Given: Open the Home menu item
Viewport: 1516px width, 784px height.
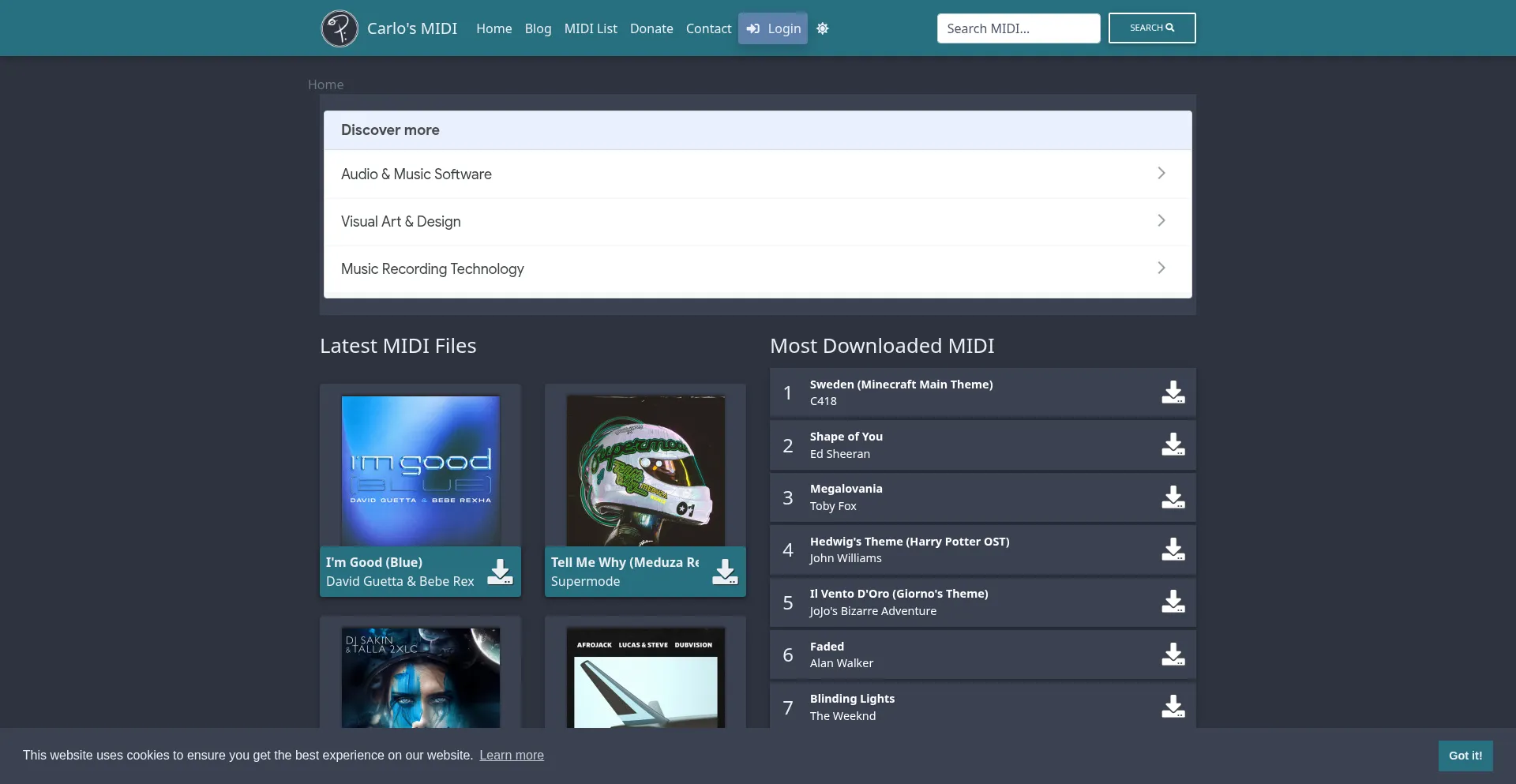Looking at the screenshot, I should click(x=494, y=28).
